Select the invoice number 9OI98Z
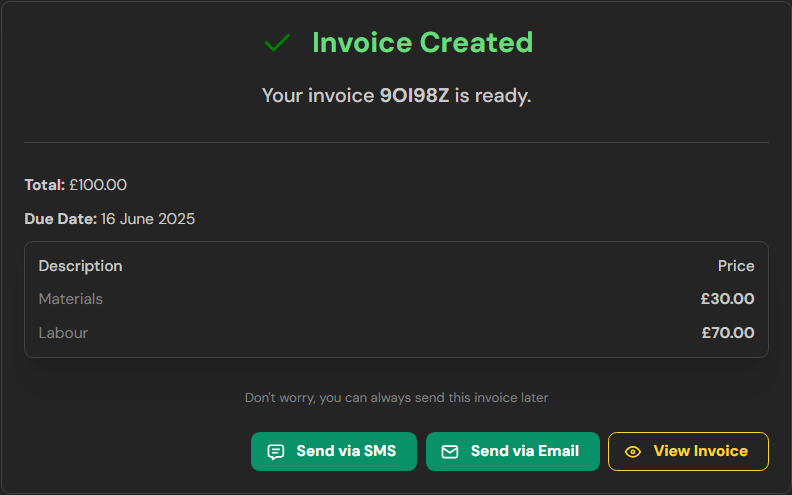The width and height of the screenshot is (792, 495). (x=414, y=95)
